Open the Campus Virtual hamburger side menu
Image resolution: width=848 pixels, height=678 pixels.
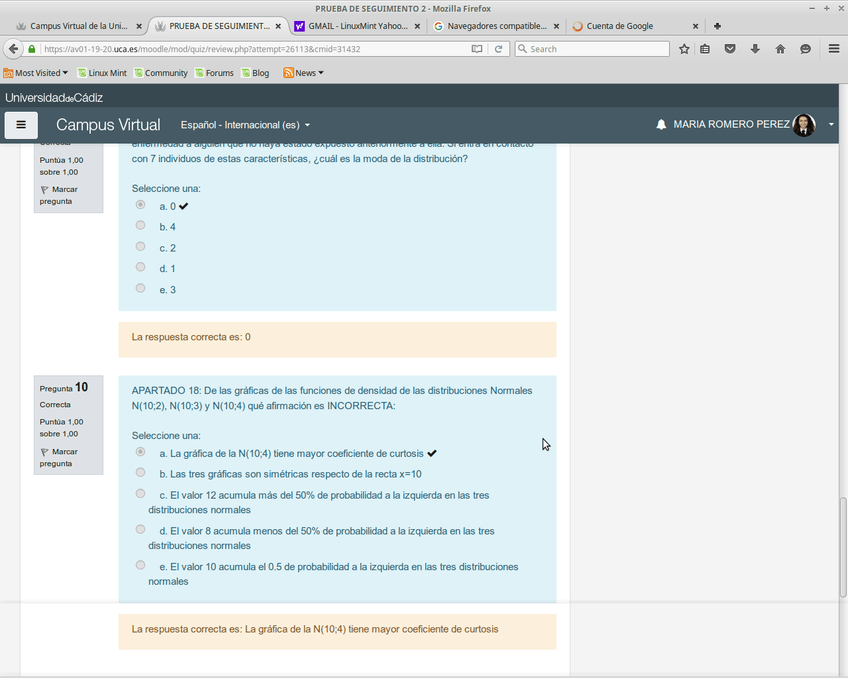click(x=21, y=125)
